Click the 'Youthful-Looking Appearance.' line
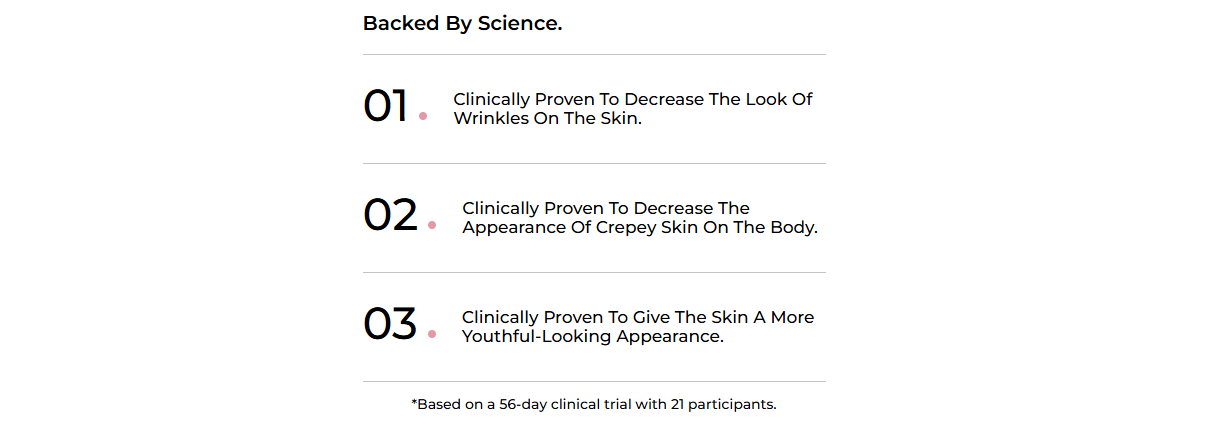This screenshot has width=1205, height=434. pos(593,336)
